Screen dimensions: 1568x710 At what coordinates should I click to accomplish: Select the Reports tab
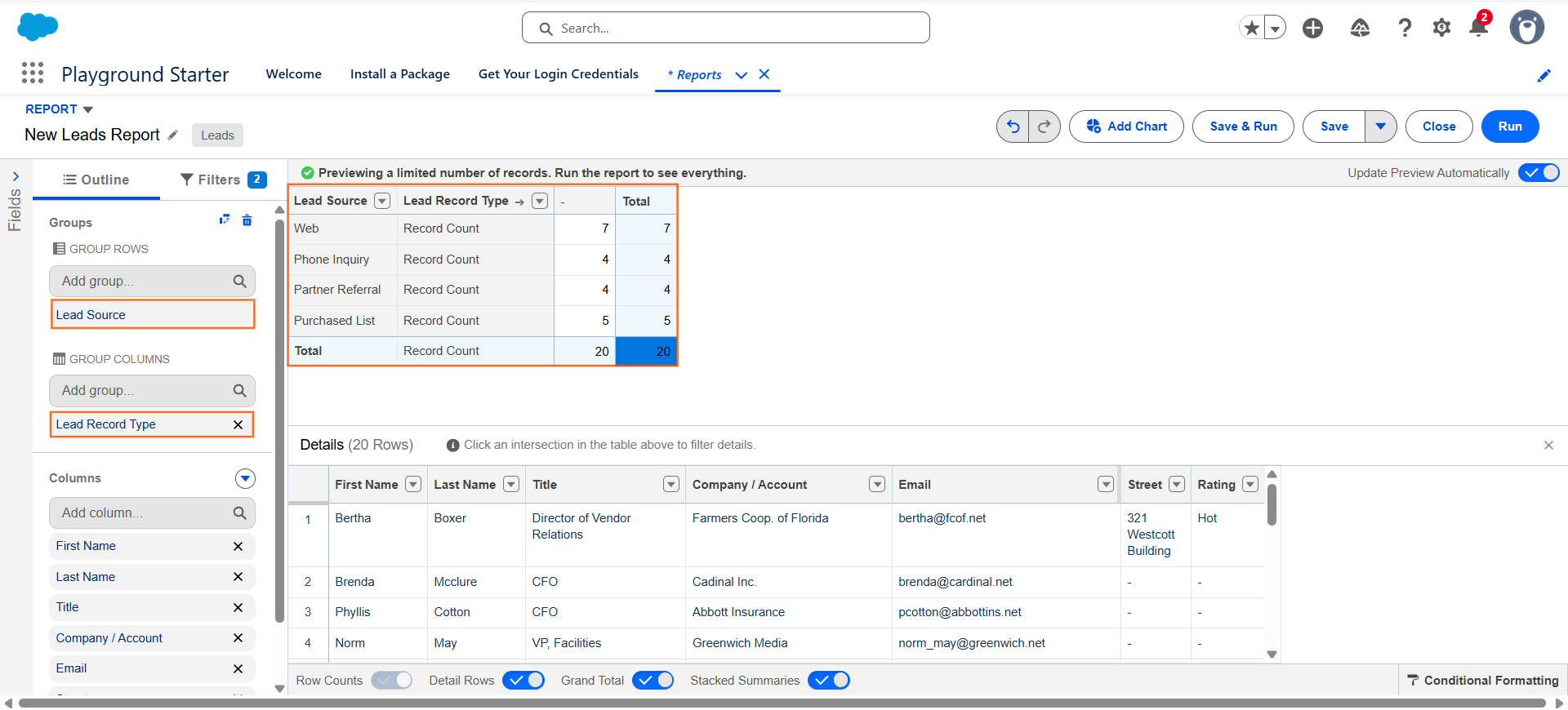tap(695, 75)
